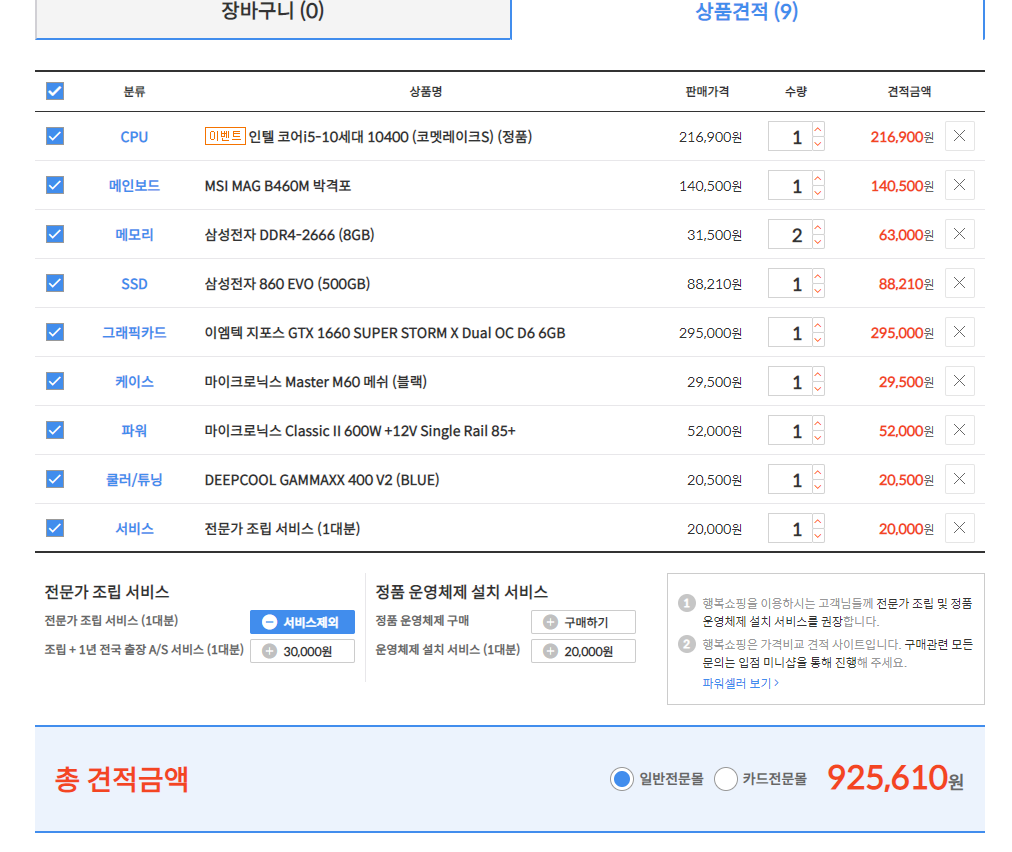1012x852 pixels.
Task: Increase the memory quantity with up arrow
Action: point(818,228)
